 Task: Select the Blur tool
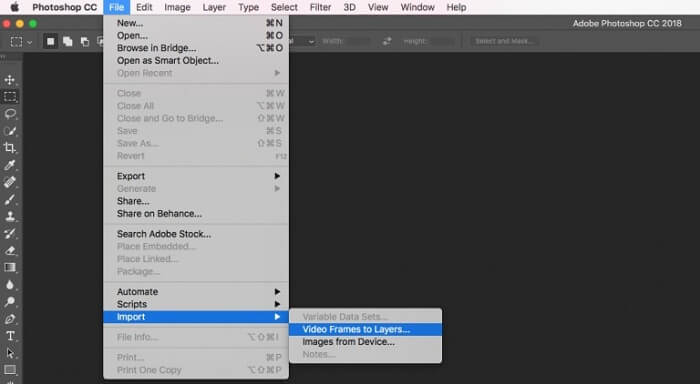coord(10,284)
